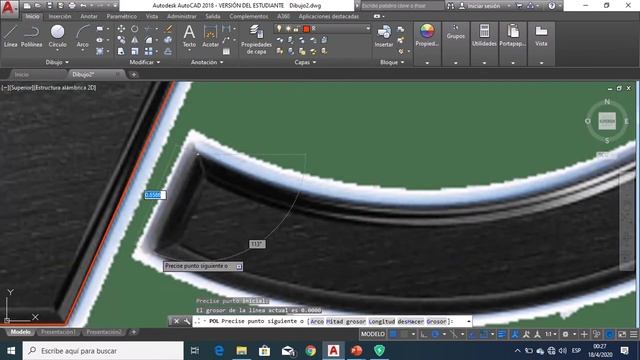This screenshot has height=360, width=640.
Task: Insert a table from Anotación panel
Action: 226,51
